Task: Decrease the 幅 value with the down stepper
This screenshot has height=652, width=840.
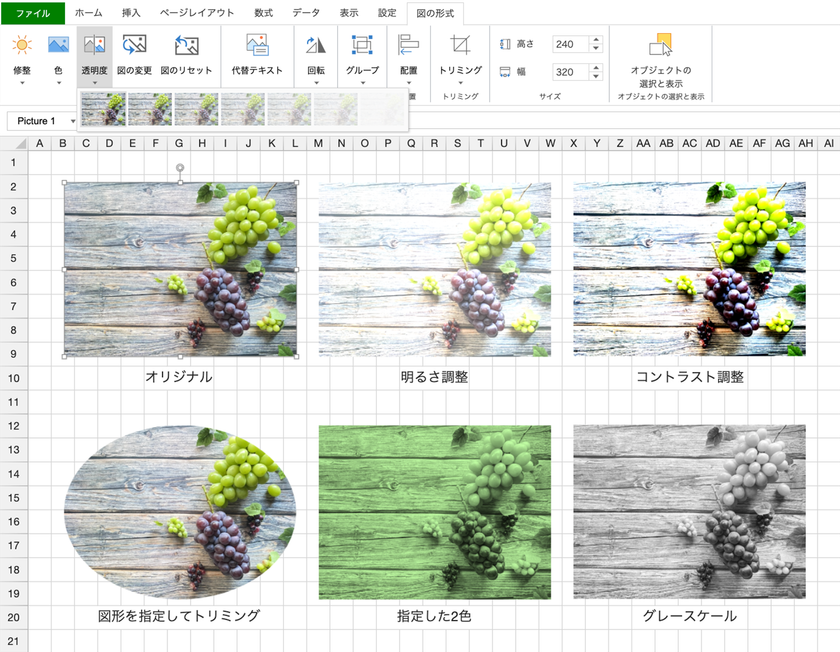Action: point(596,76)
